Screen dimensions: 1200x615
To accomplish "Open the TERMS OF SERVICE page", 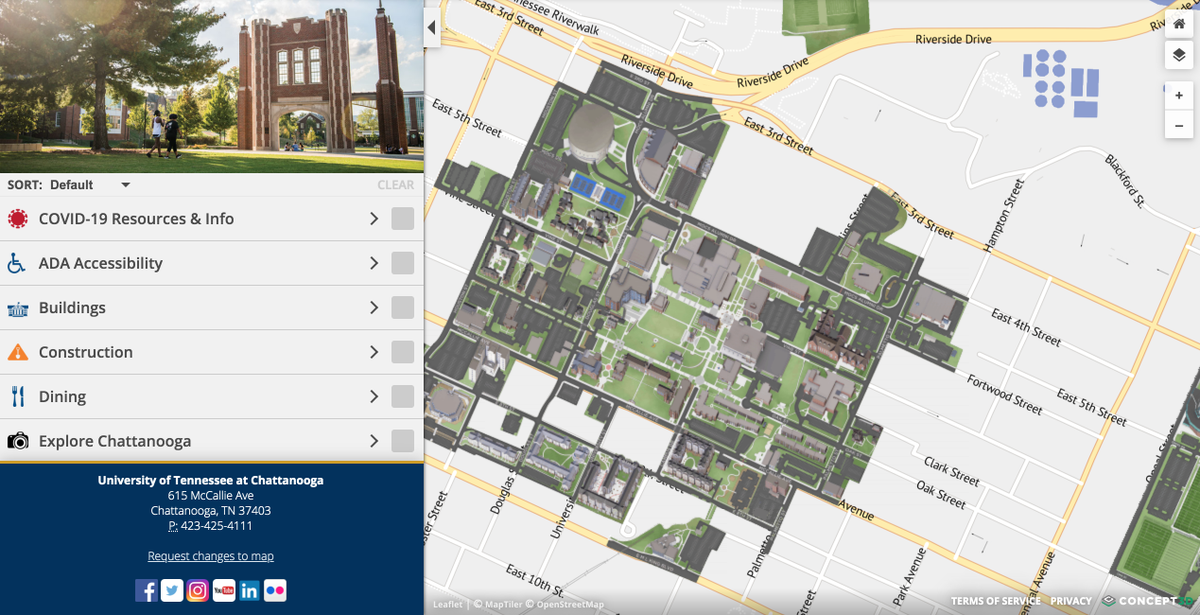I will point(996,600).
